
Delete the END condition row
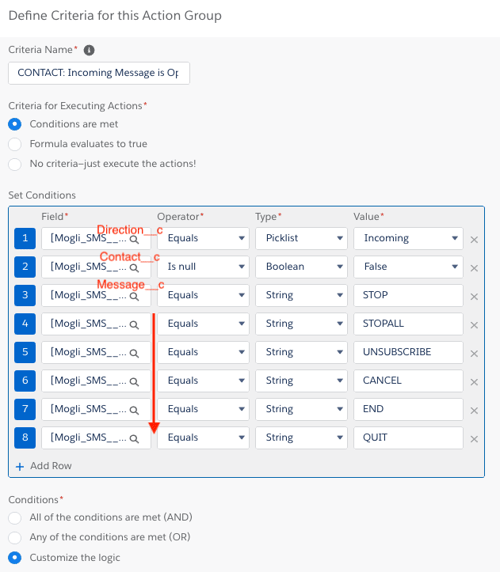(474, 410)
